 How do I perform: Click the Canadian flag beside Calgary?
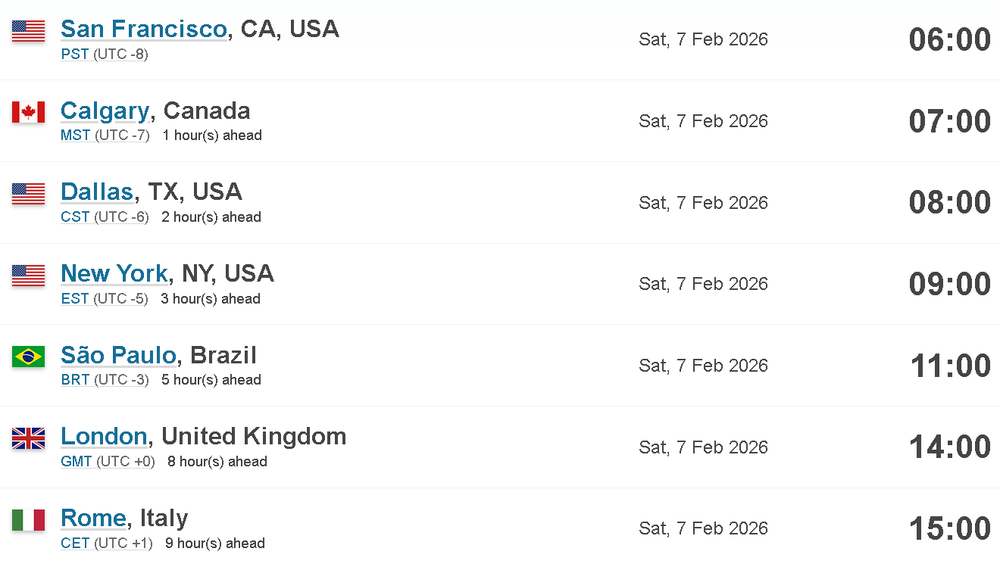coord(29,112)
